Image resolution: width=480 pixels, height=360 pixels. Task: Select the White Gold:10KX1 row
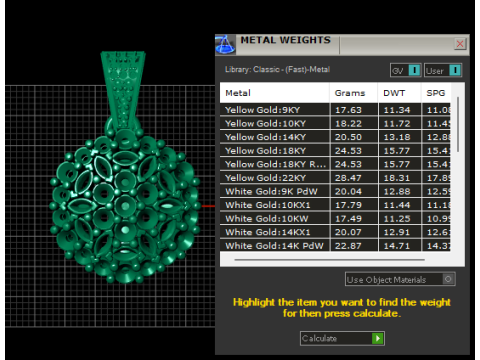pyautogui.click(x=335, y=205)
